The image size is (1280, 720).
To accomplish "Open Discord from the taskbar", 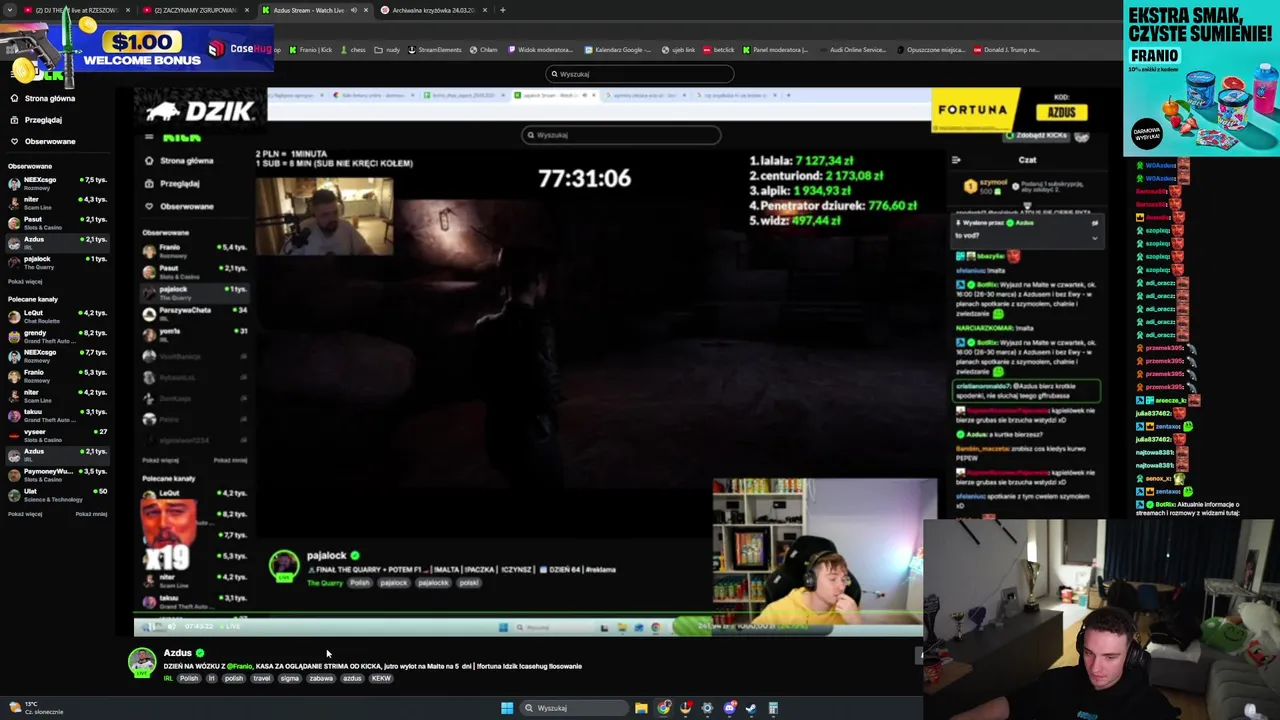I will (730, 709).
